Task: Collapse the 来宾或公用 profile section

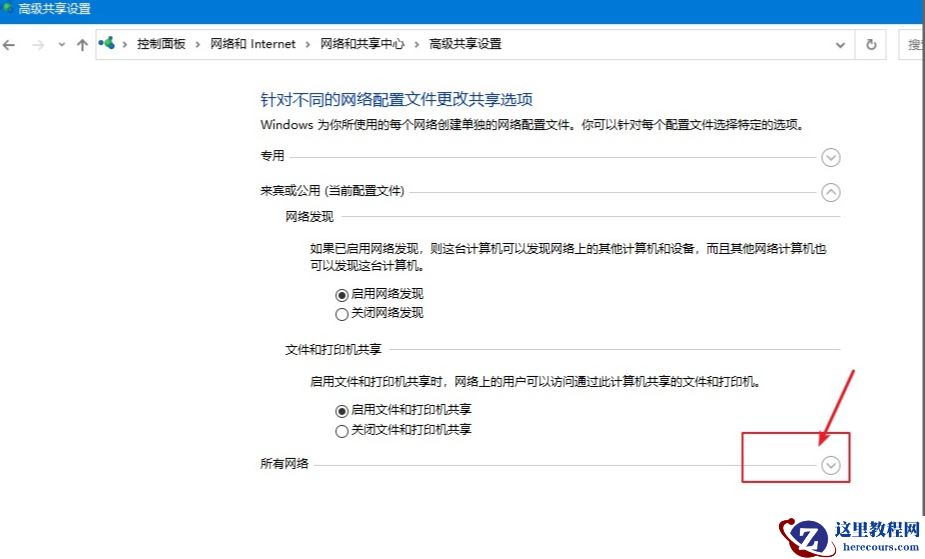Action: coord(831,192)
